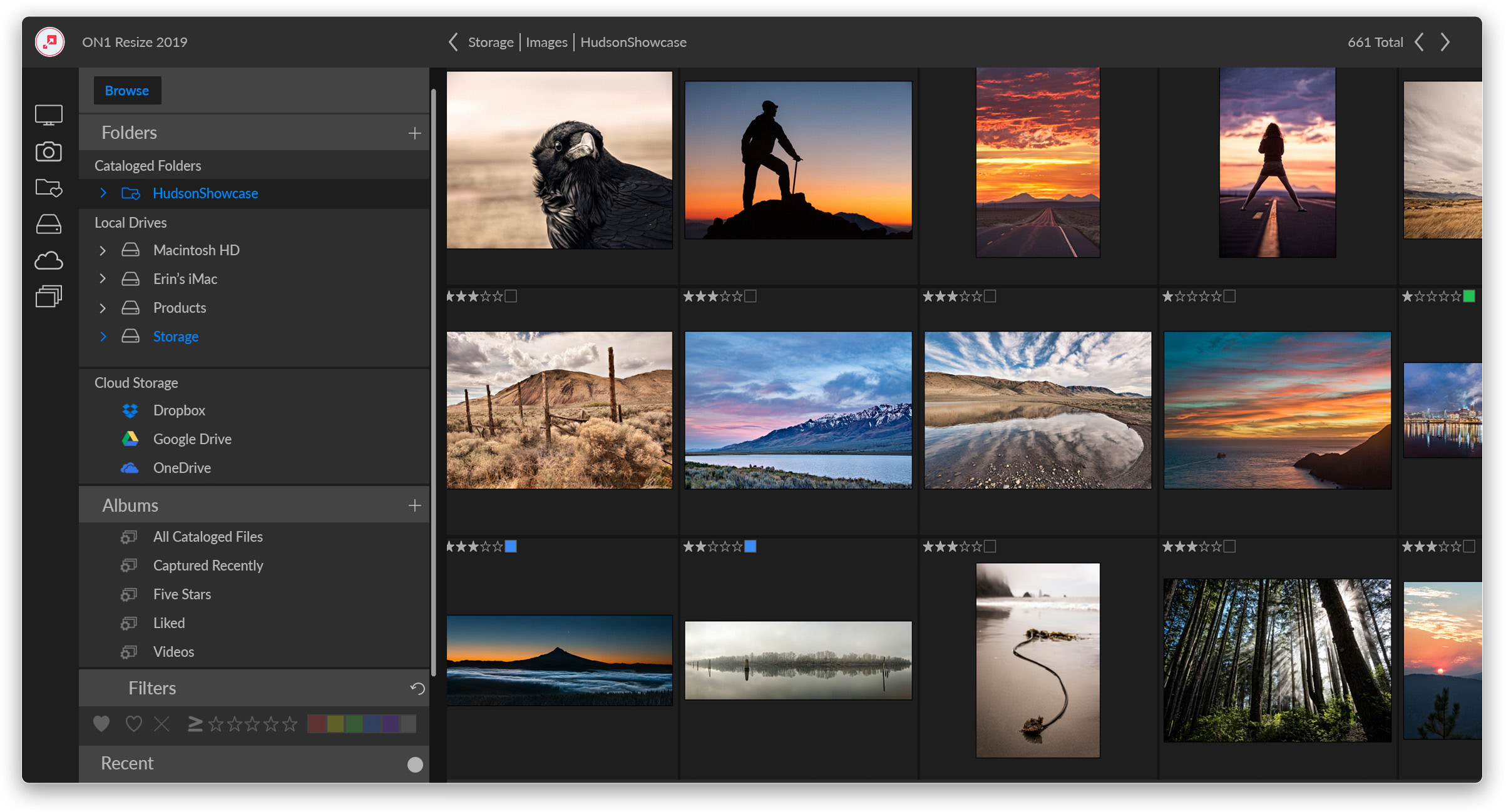The height and width of the screenshot is (812, 1506).
Task: Click the All Cataloged Files album icon
Action: click(129, 537)
